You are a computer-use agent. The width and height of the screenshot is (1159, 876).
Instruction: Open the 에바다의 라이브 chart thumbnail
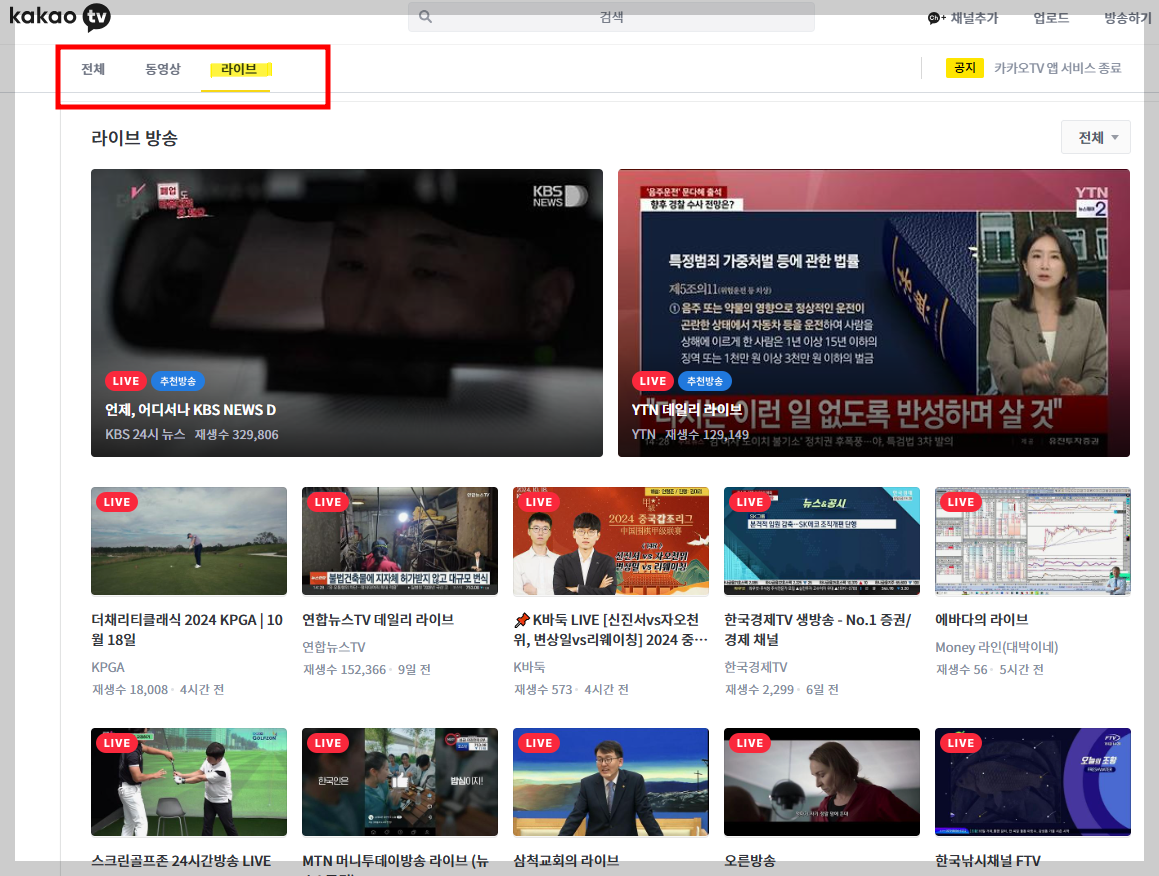tap(1033, 541)
